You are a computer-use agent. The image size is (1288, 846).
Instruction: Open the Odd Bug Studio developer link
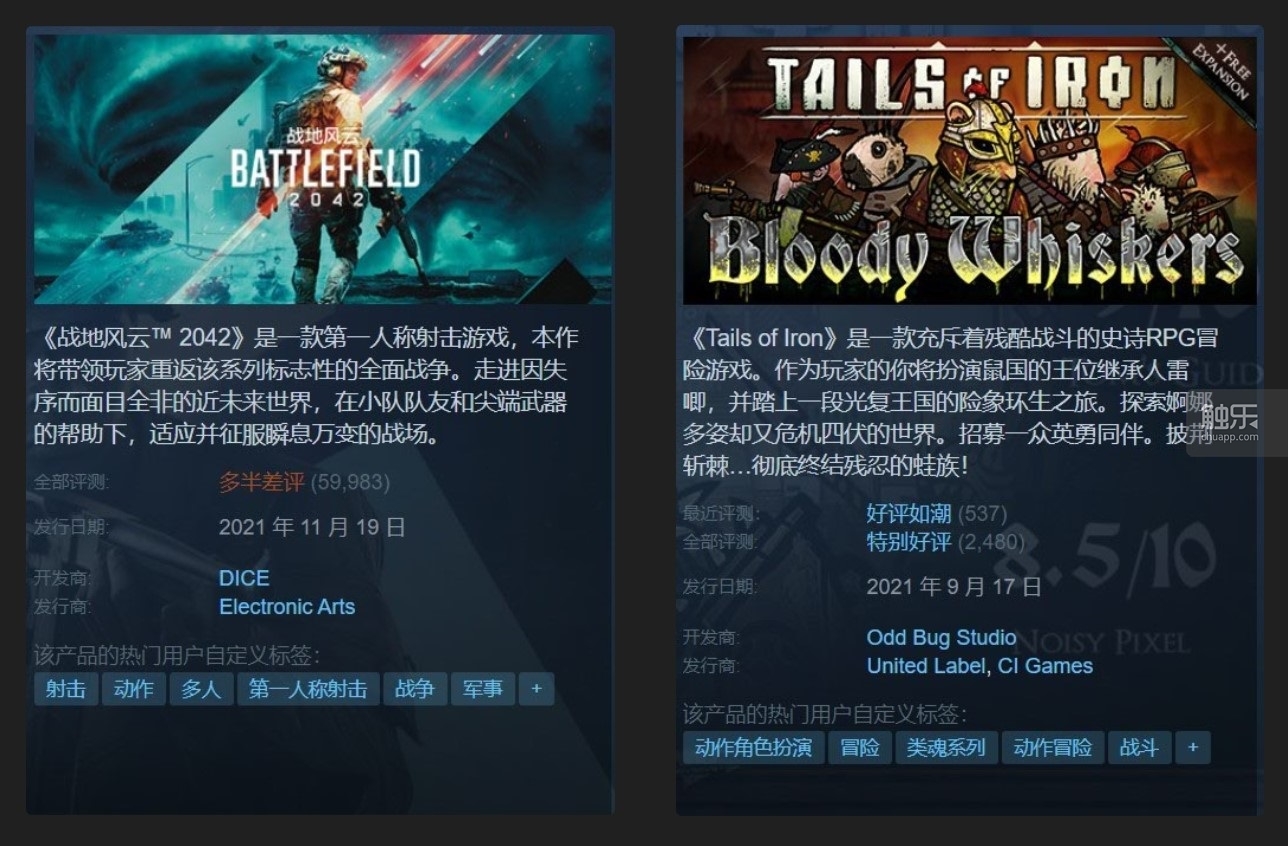click(941, 638)
